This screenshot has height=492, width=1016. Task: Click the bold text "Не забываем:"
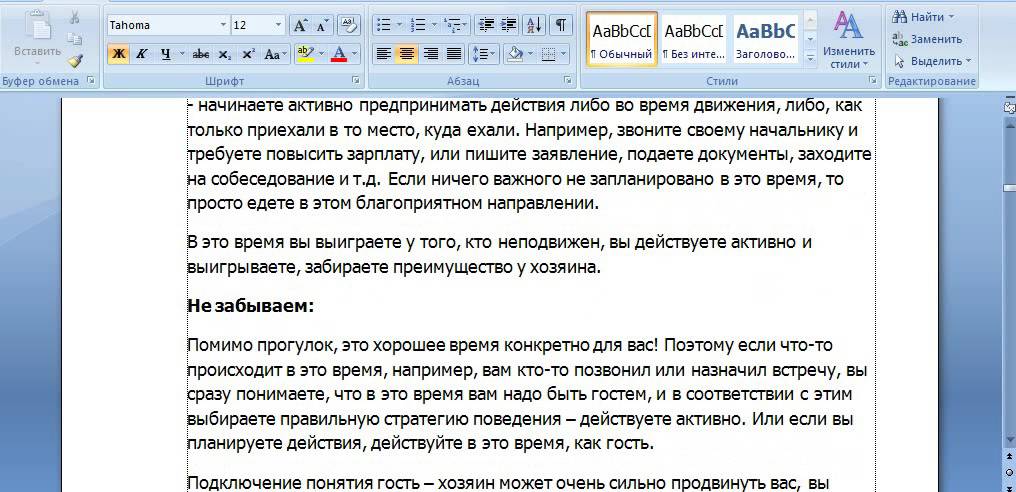[251, 306]
